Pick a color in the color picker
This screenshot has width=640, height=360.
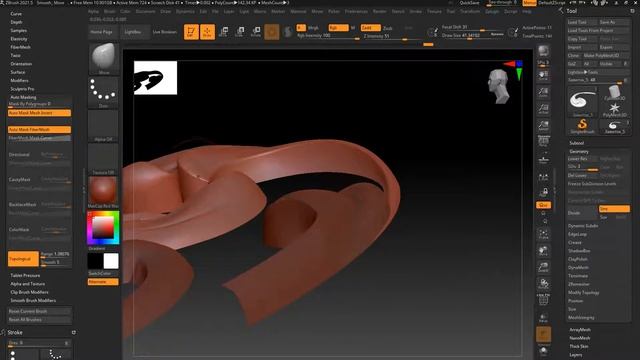coord(103,227)
